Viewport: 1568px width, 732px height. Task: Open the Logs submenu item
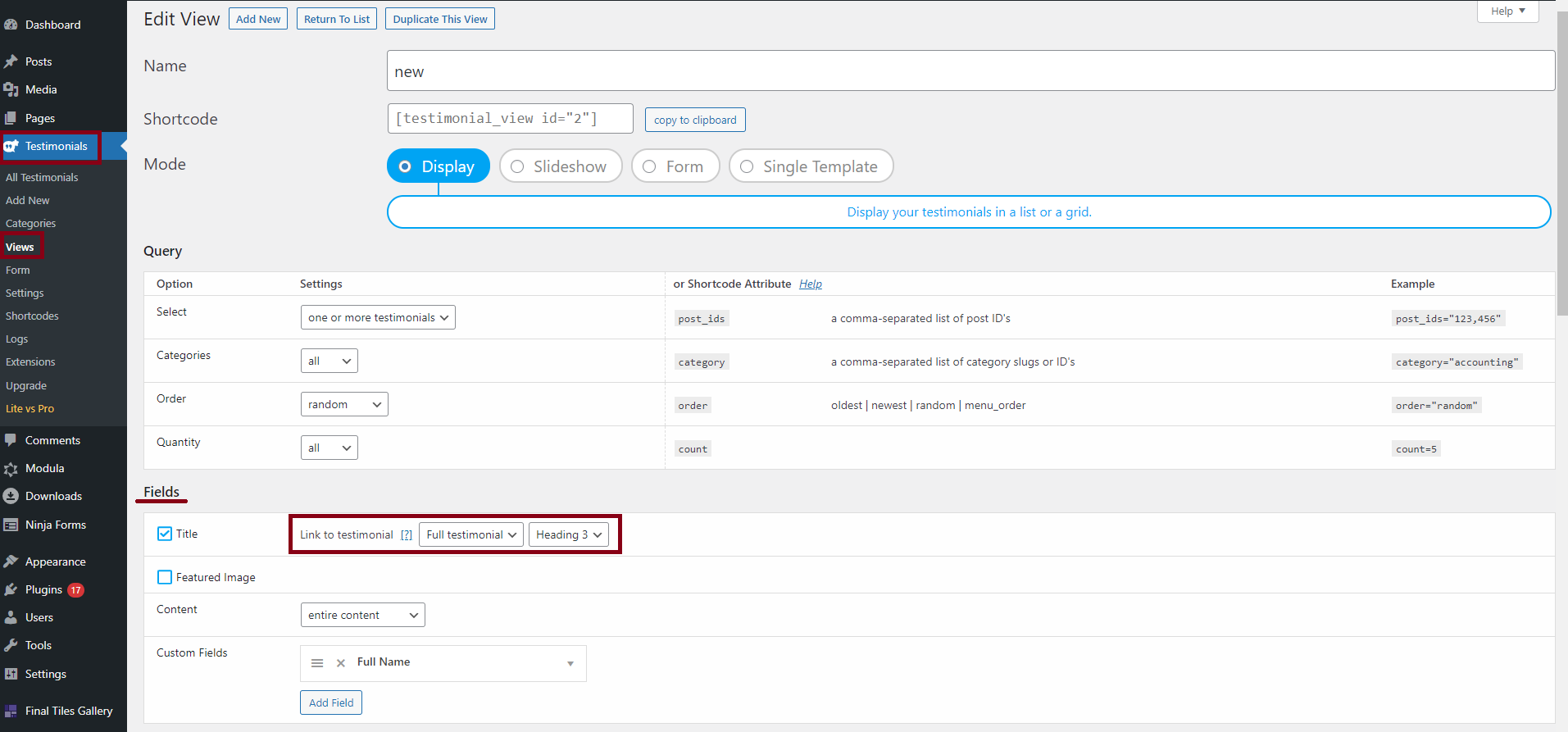click(x=16, y=339)
